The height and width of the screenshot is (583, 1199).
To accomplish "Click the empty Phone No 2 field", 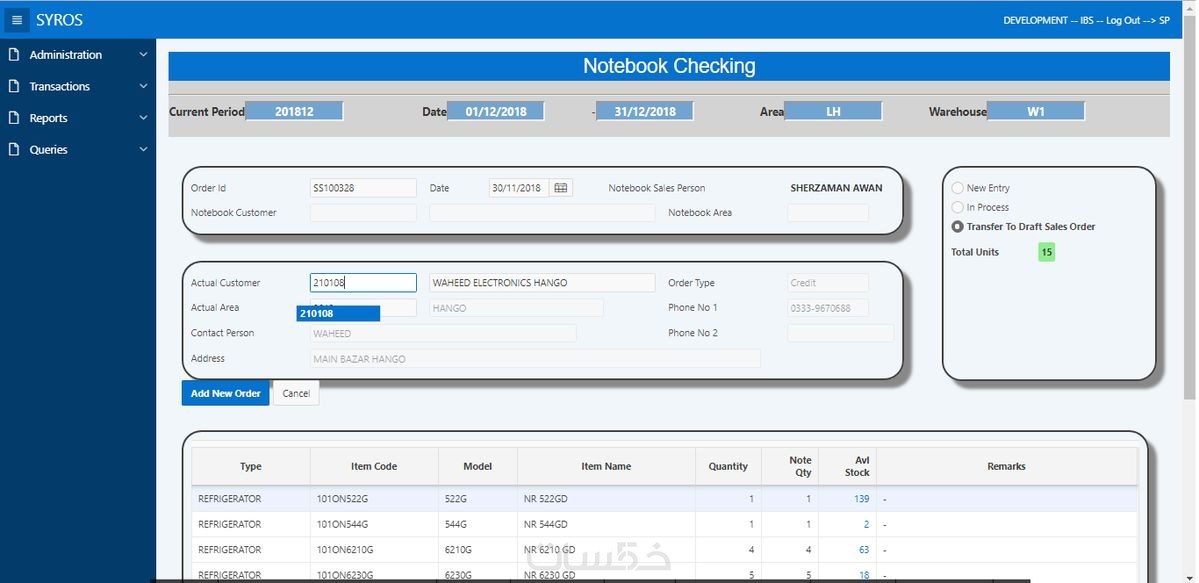I will (840, 333).
